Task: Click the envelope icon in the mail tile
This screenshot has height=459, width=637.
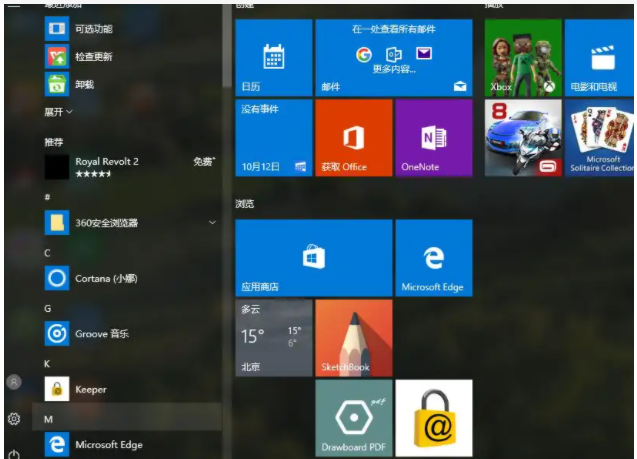Action: click(424, 53)
